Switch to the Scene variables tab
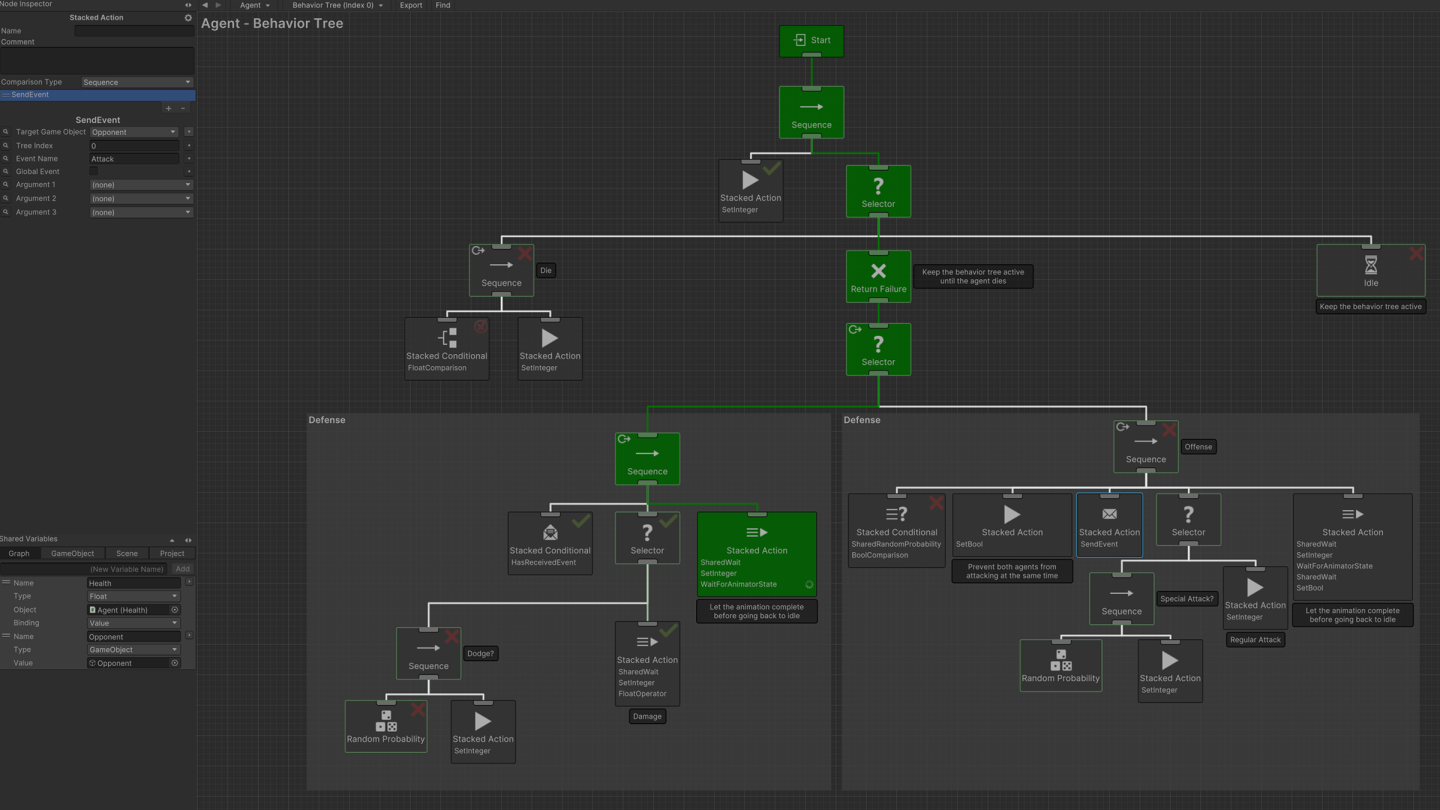Screen dimensions: 1440x810 [127, 553]
